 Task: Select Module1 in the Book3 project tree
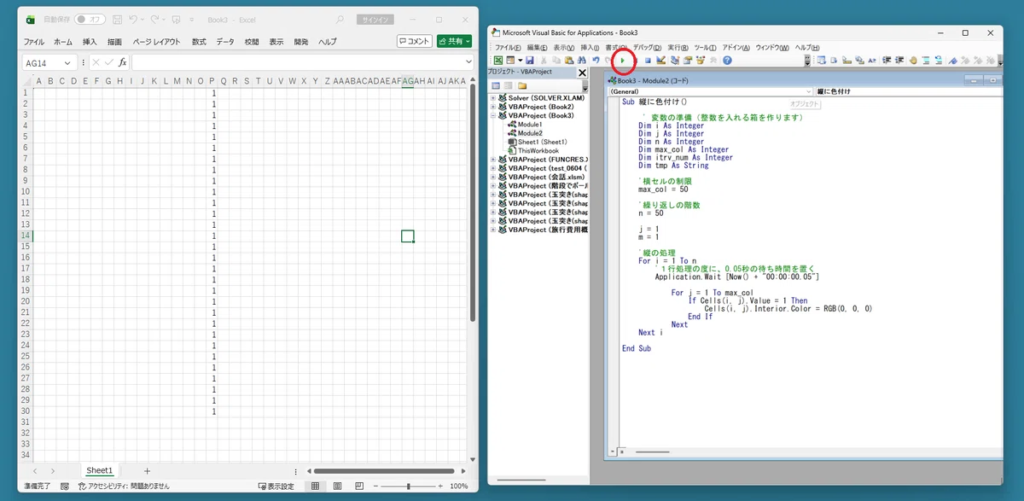pyautogui.click(x=529, y=124)
